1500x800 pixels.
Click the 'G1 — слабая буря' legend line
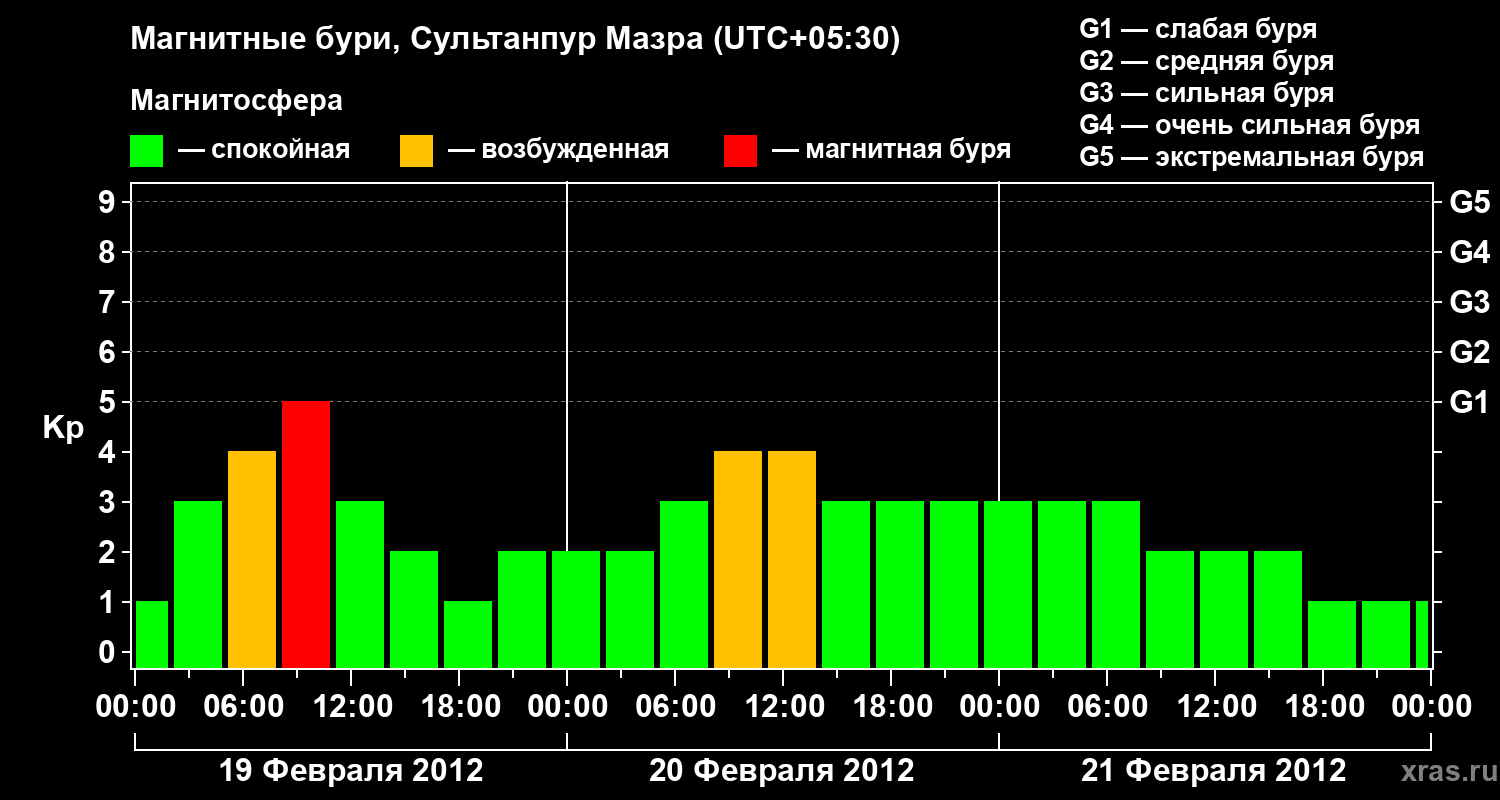point(1198,29)
